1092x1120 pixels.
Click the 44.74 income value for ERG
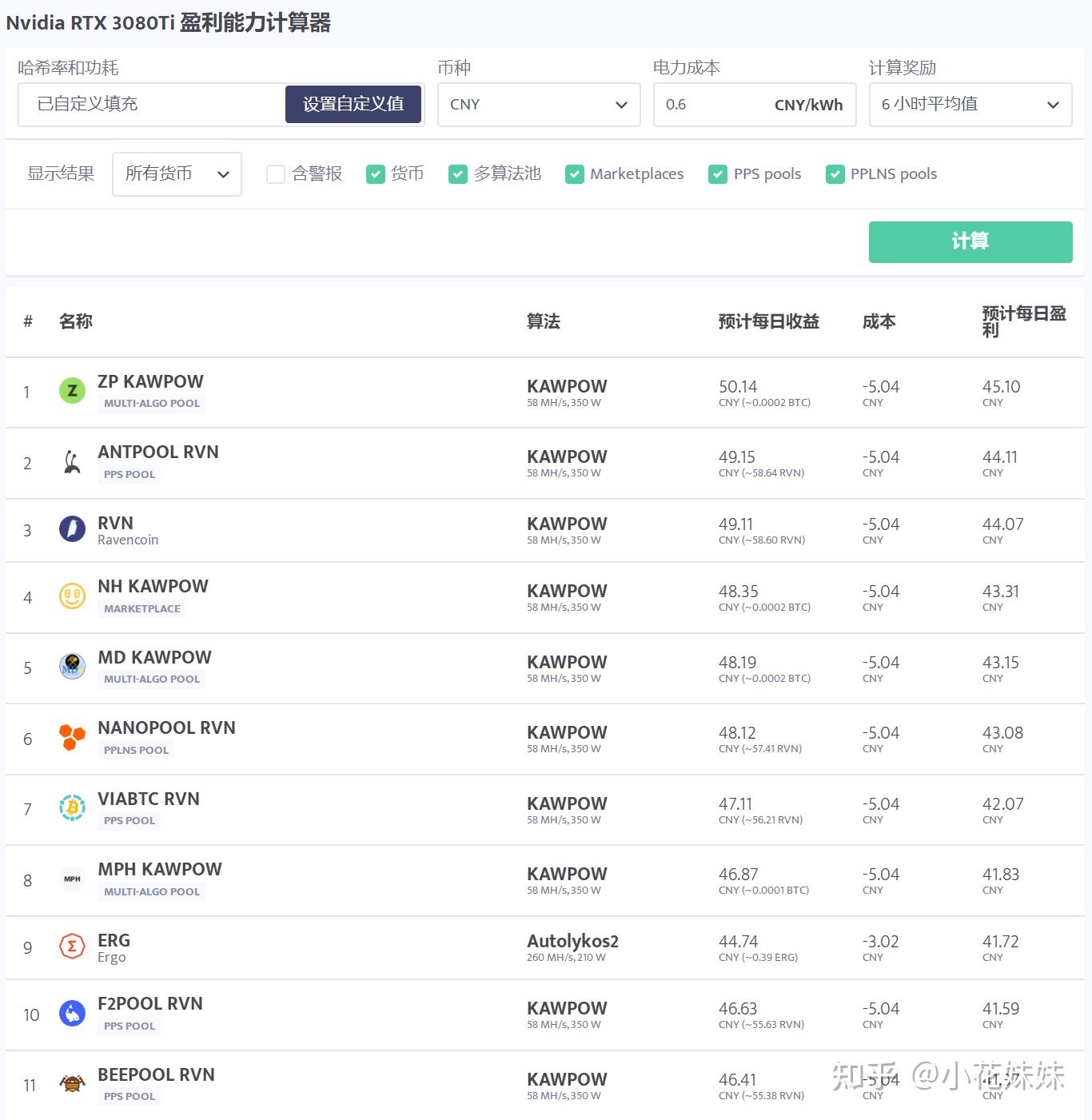(738, 942)
